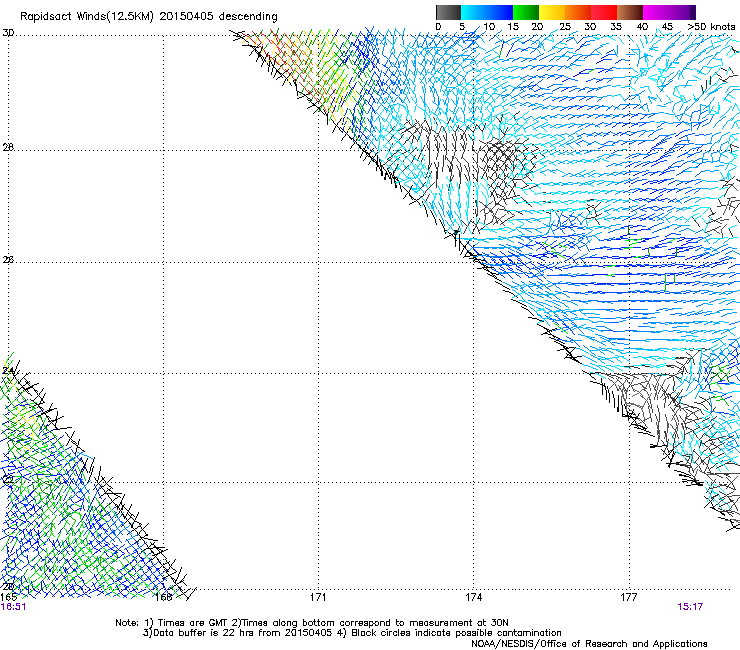
Task: Click the magenta 40-45 knots legend color
Action: coord(656,12)
